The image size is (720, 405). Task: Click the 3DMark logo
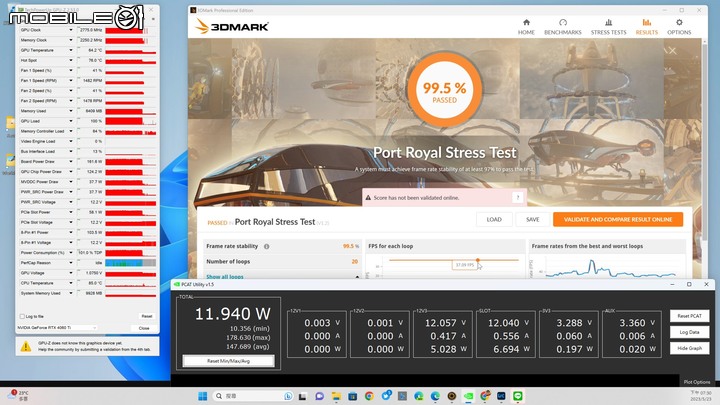coord(232,27)
